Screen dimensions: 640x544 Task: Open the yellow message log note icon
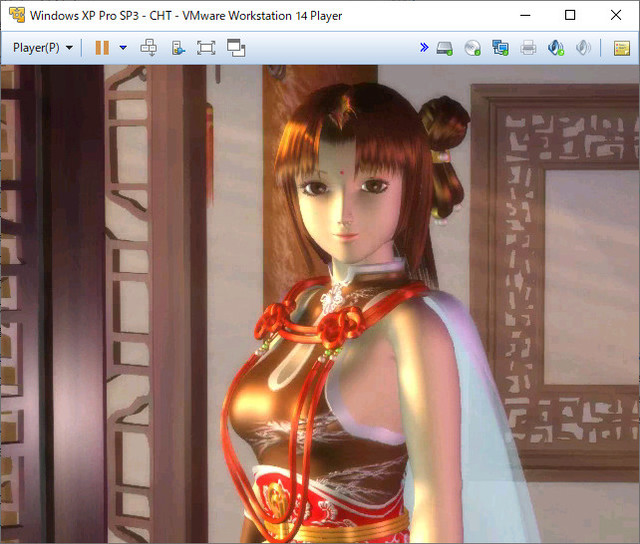622,48
